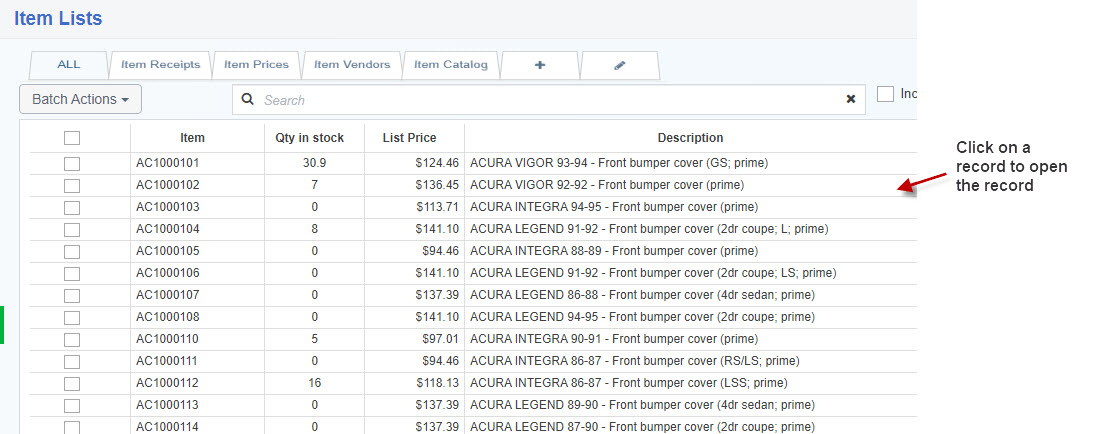Select checkbox for item AC1000104
The width and height of the screenshot is (1093, 434).
pos(72,229)
